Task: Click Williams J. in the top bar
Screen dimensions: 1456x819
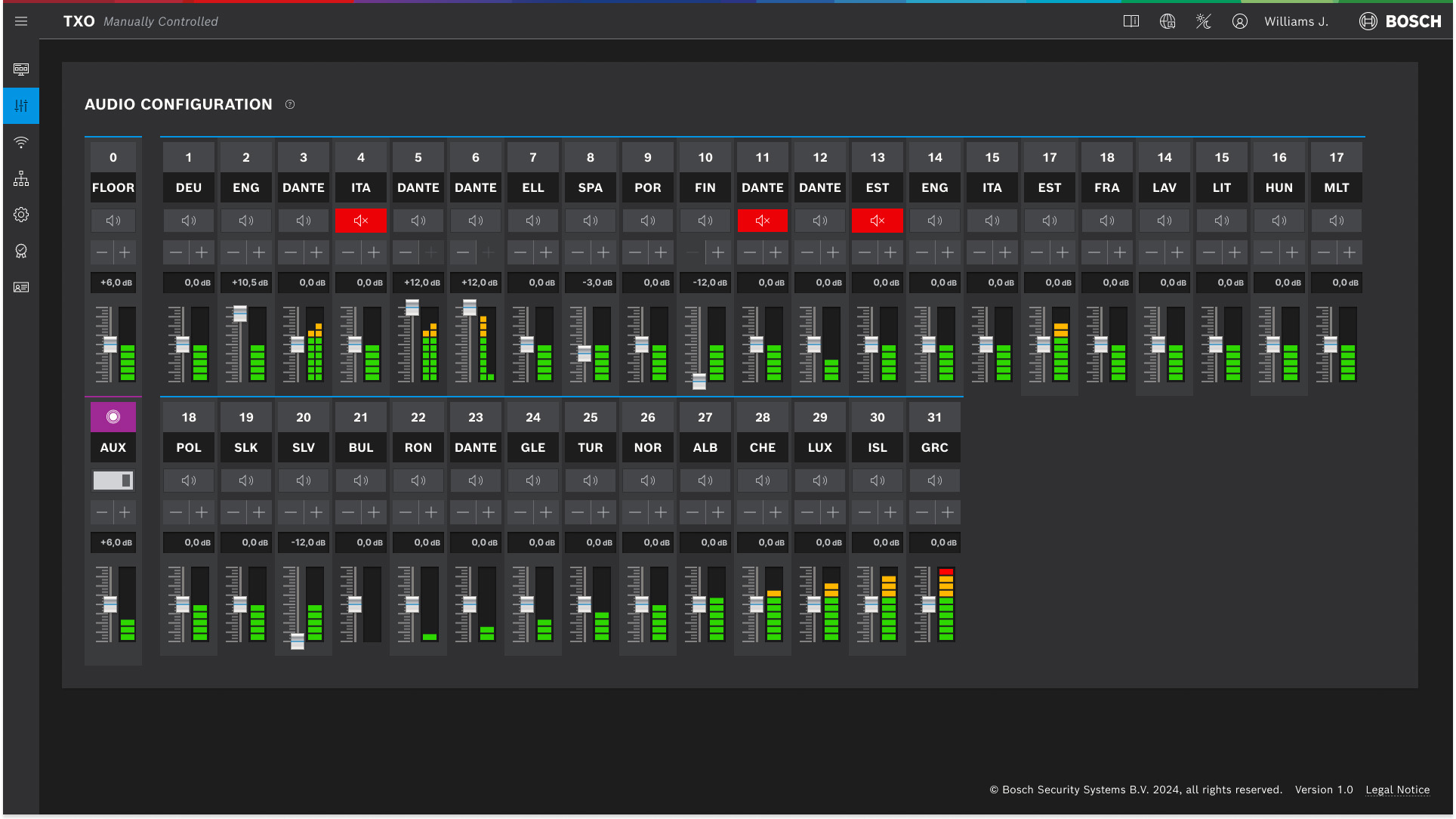Action: point(1296,21)
